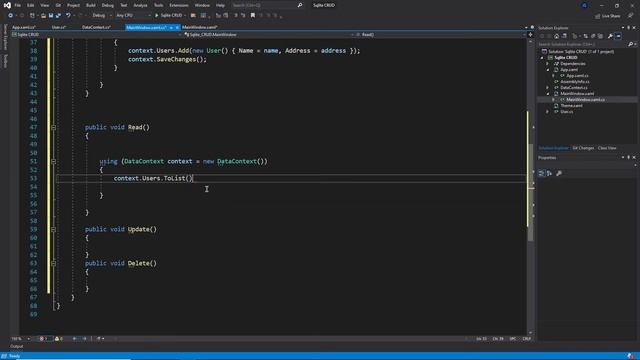Switch to the MainWindow.xaml tab
640x360 pixels.
[200, 27]
